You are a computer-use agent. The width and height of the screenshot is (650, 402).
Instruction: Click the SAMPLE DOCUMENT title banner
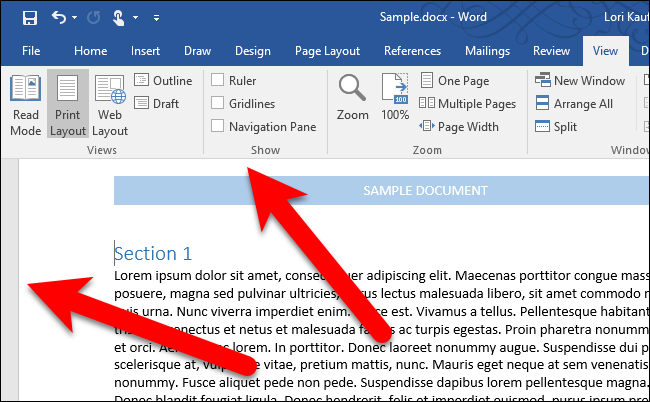pyautogui.click(x=382, y=191)
